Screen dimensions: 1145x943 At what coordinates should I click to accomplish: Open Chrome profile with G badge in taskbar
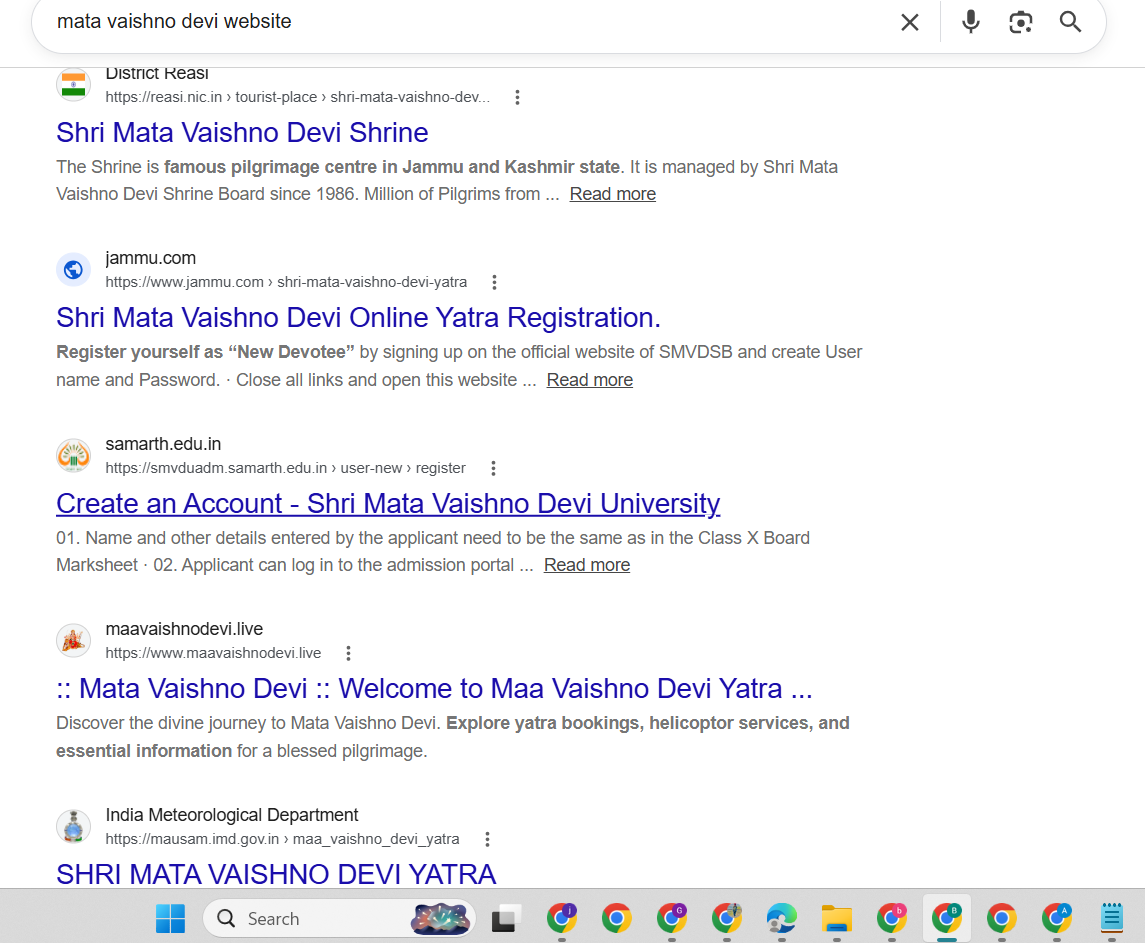[x=672, y=918]
